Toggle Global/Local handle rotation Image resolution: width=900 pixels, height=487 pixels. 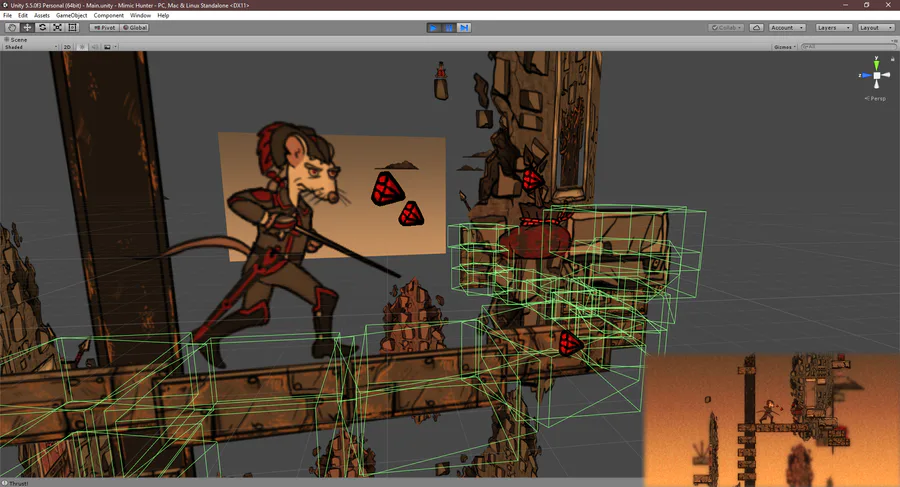click(x=135, y=28)
